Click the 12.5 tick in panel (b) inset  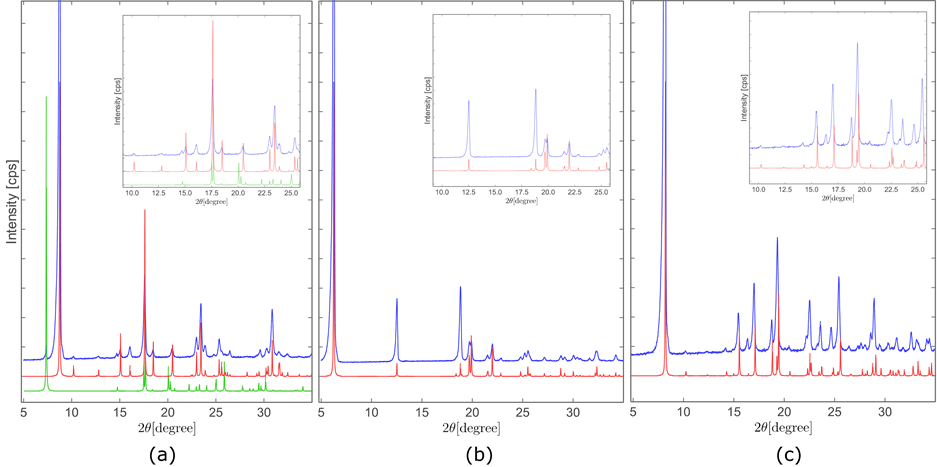tap(468, 193)
